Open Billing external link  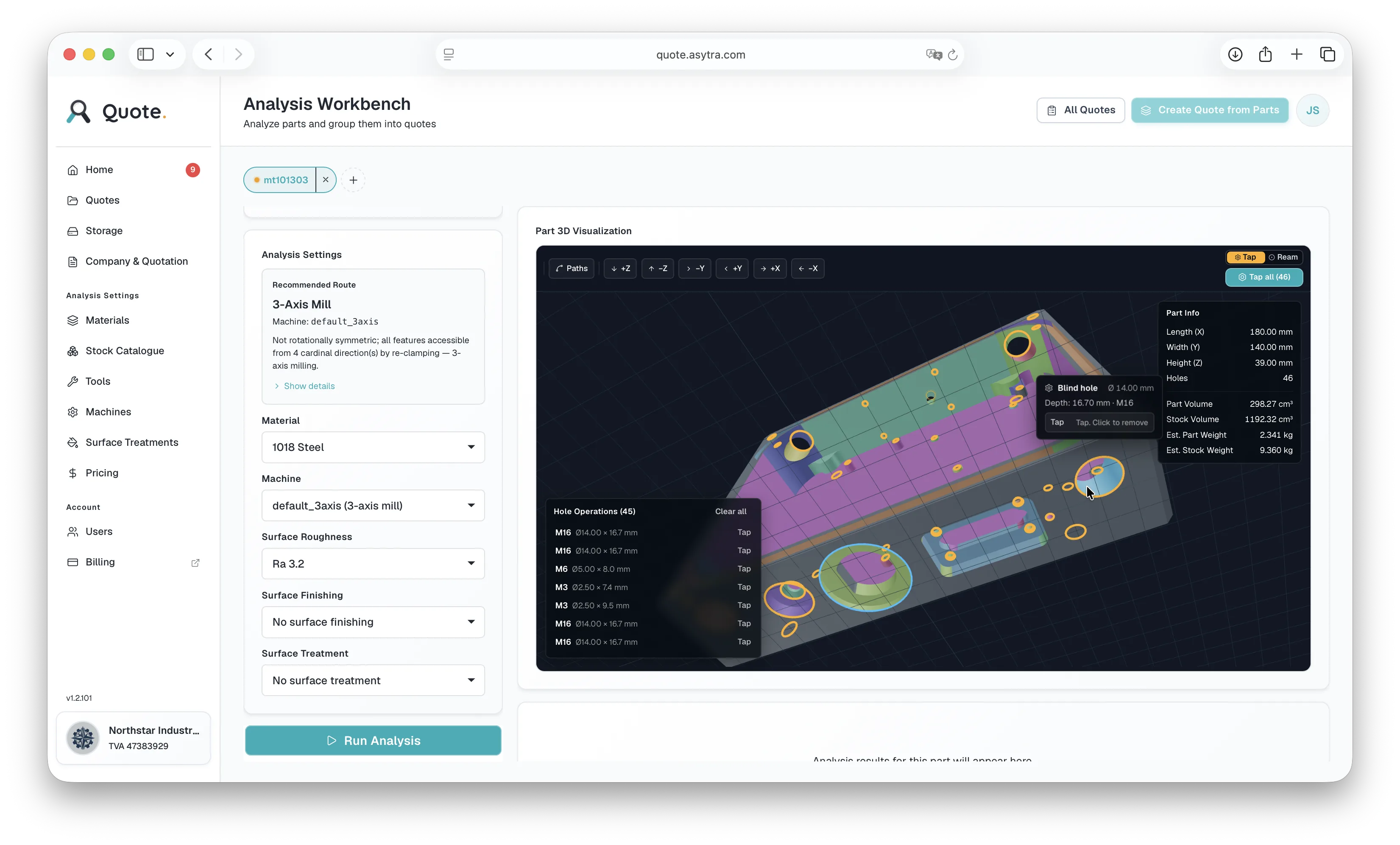134,562
